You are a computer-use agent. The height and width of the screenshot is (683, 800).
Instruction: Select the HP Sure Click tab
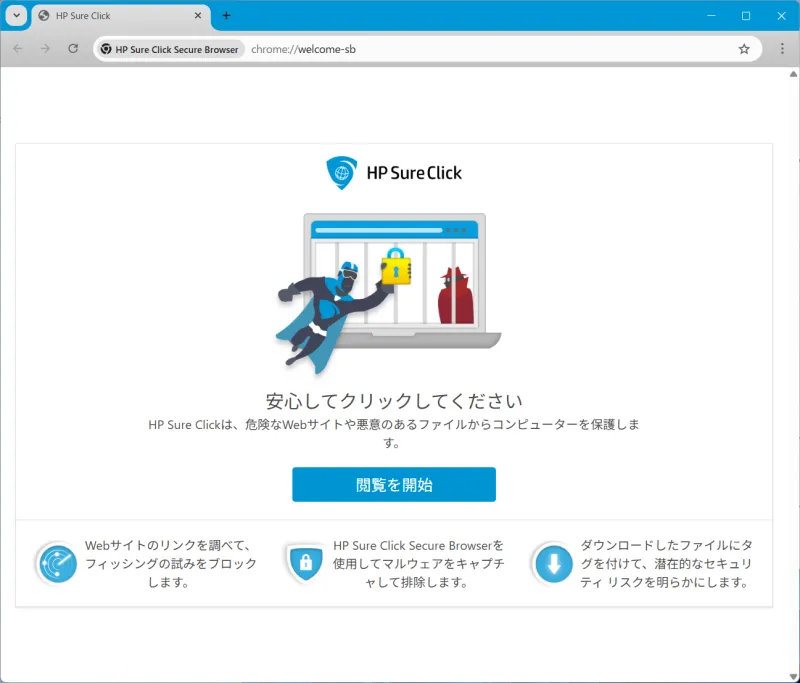110,16
